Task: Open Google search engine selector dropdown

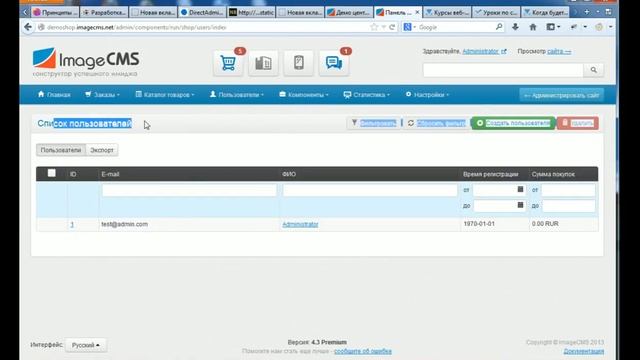Action: (x=410, y=27)
